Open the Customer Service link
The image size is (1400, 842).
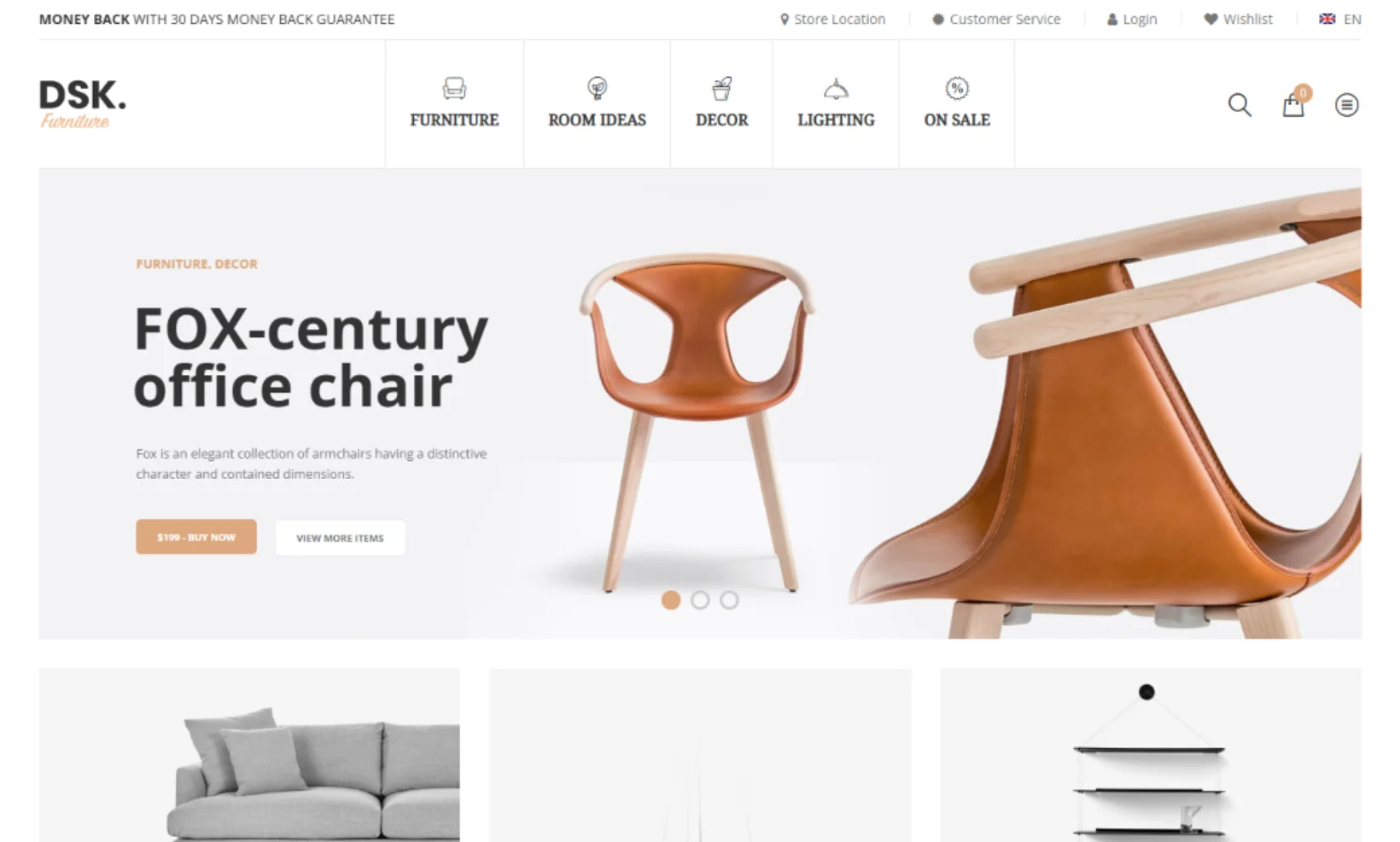pyautogui.click(x=996, y=19)
